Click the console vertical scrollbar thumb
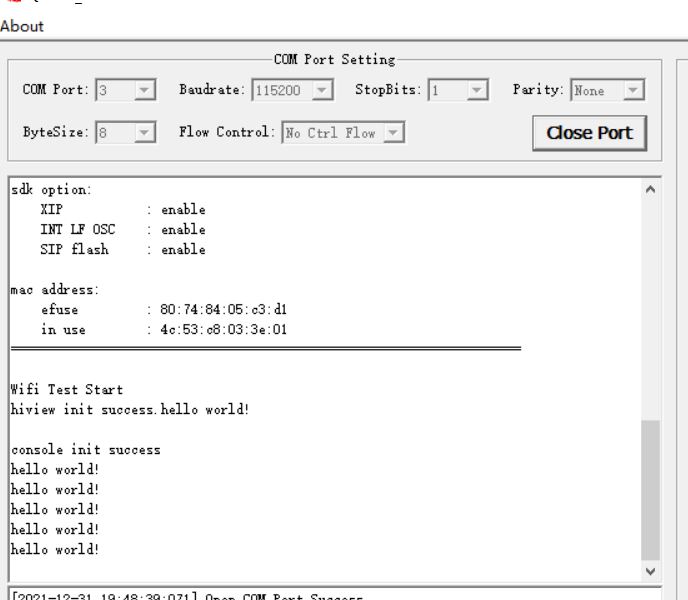Screen dimensions: 688x600 point(651,490)
